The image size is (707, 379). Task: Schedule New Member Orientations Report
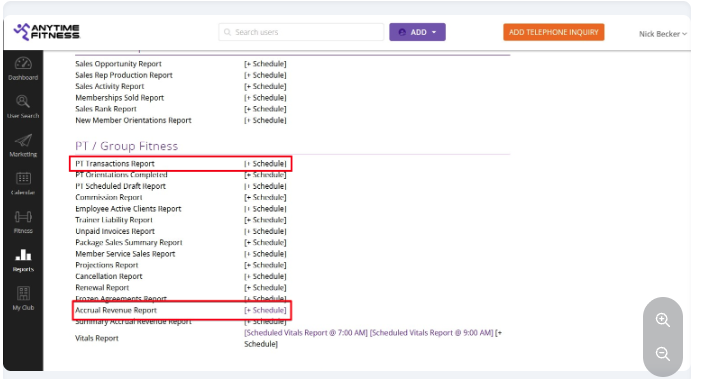265,120
